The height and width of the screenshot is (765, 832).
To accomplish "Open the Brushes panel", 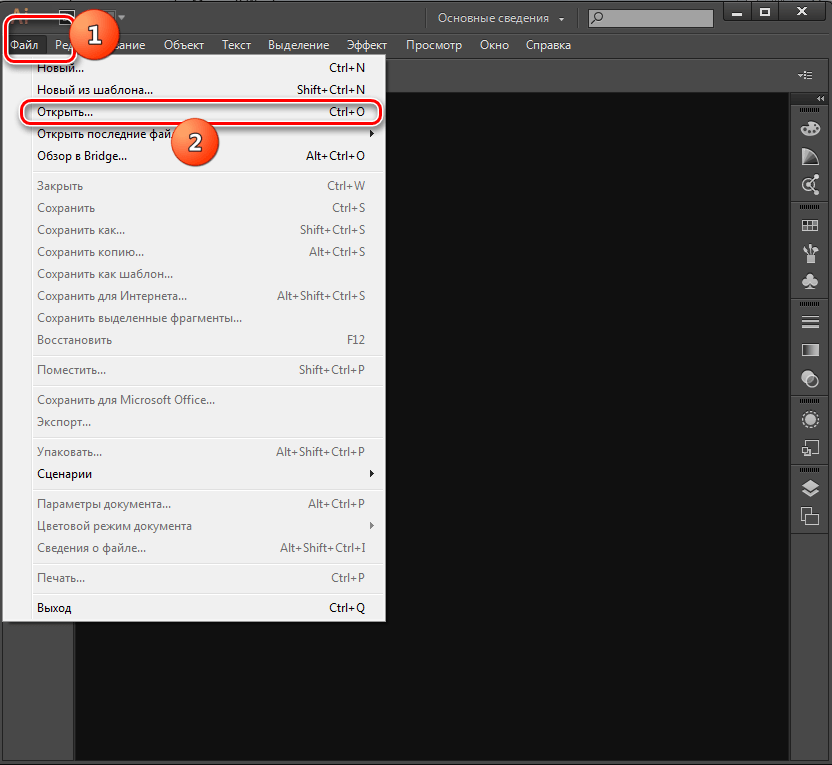I will (810, 254).
